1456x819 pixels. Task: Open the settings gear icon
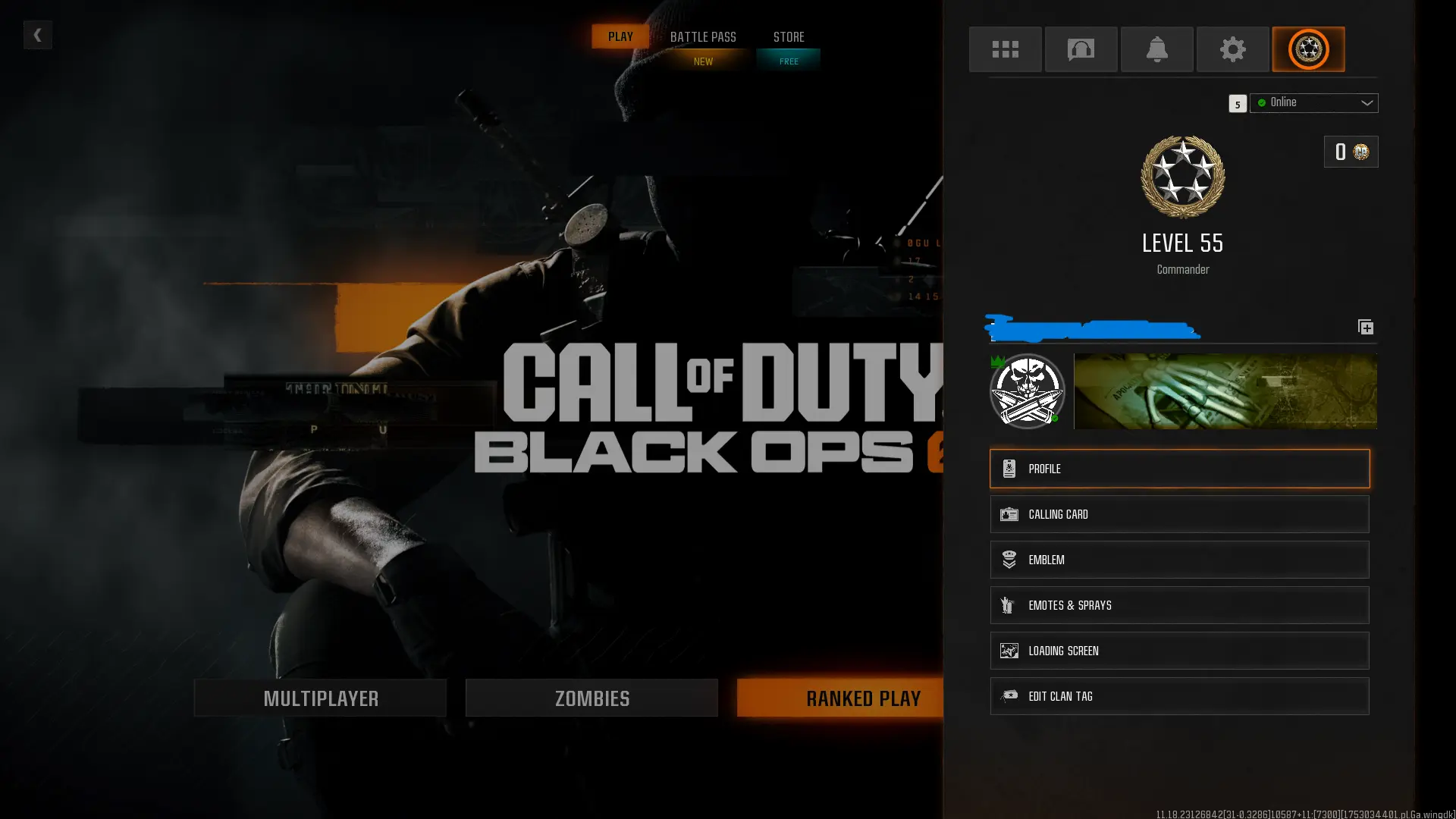pos(1232,49)
